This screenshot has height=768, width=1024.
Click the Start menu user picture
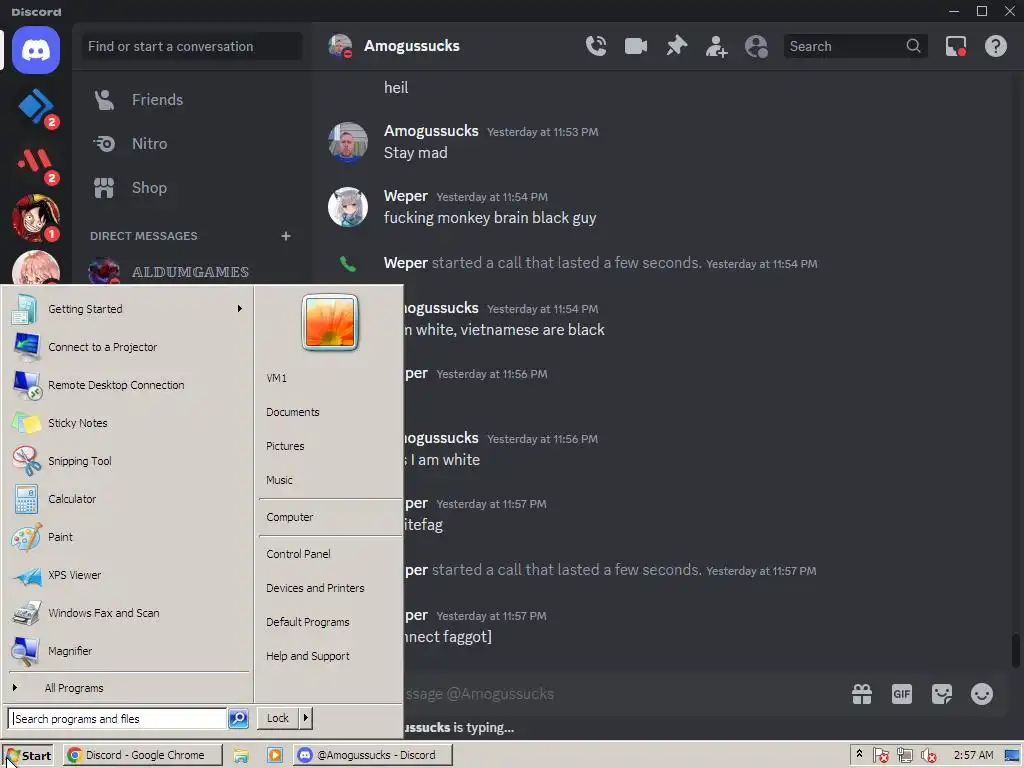pyautogui.click(x=330, y=322)
